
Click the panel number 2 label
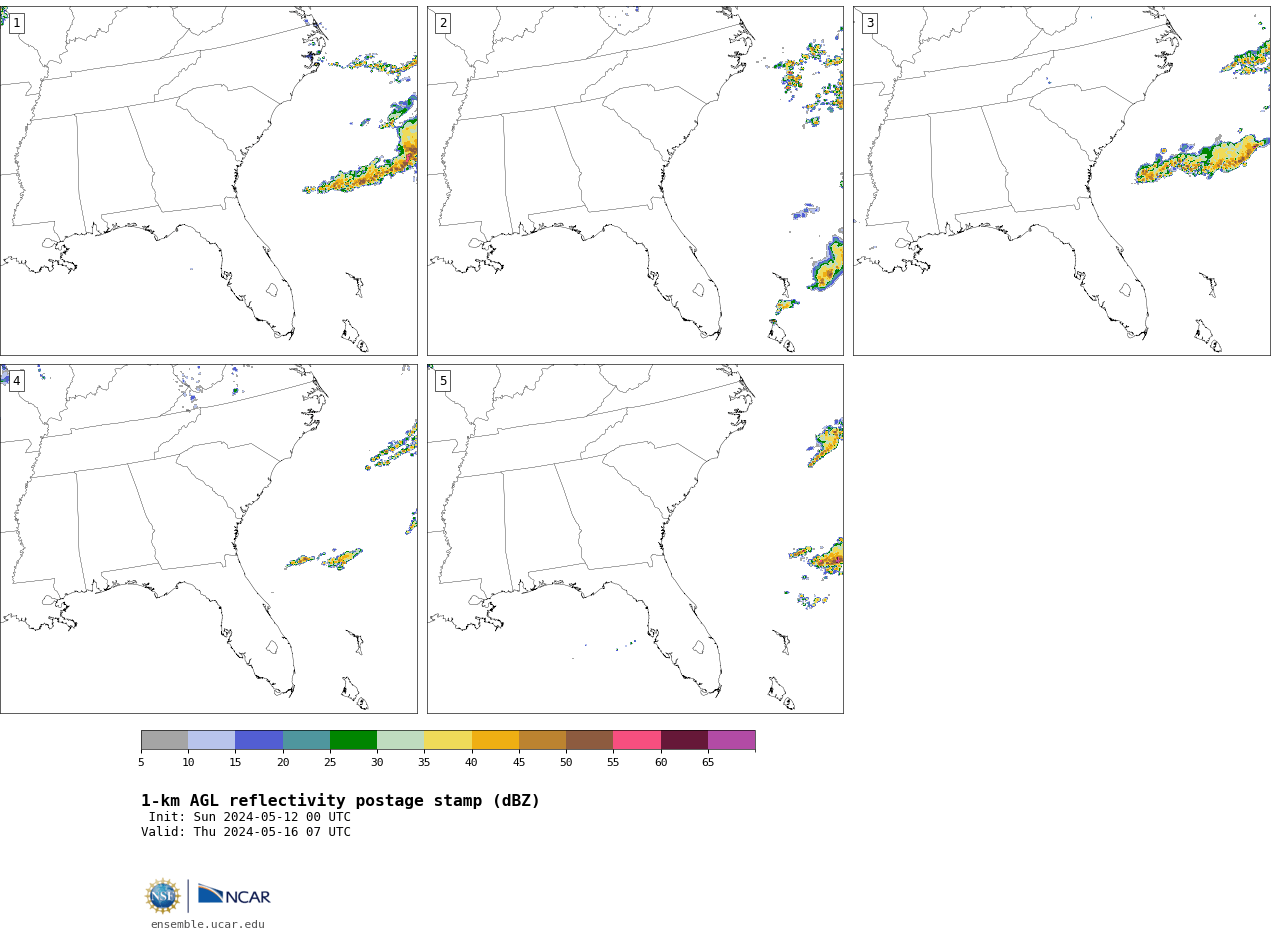(x=443, y=23)
